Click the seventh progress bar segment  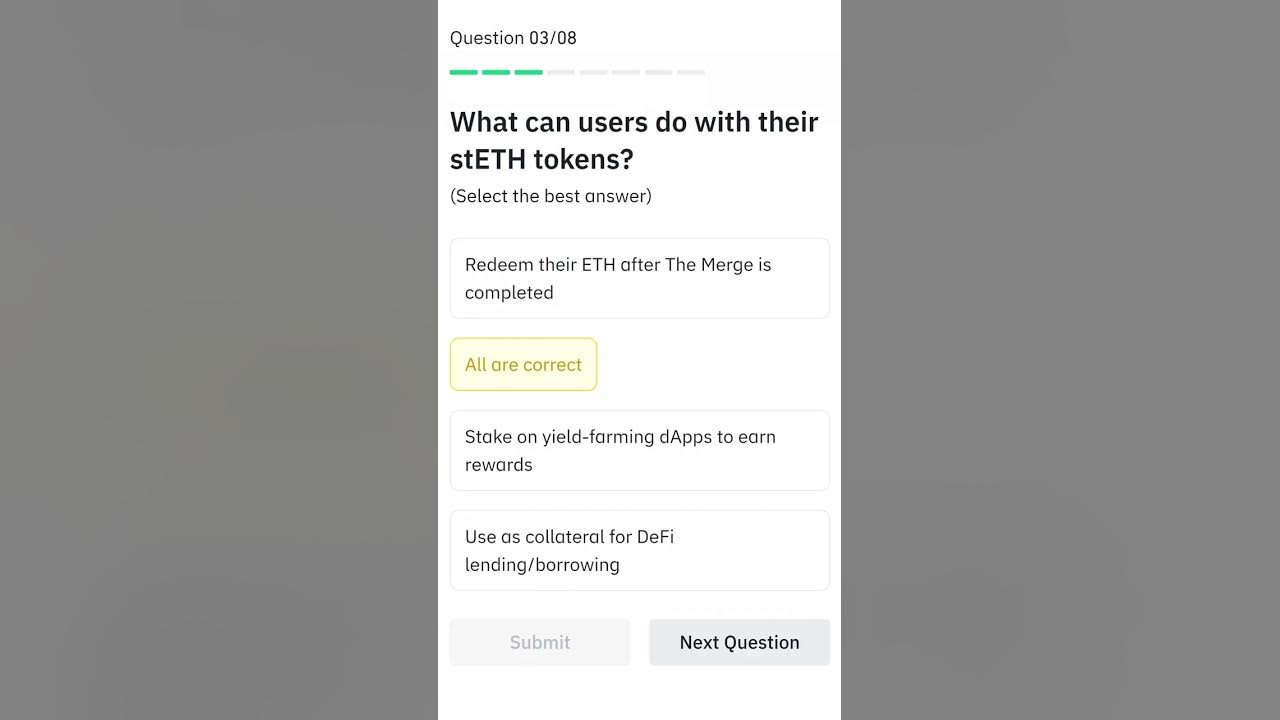[659, 72]
